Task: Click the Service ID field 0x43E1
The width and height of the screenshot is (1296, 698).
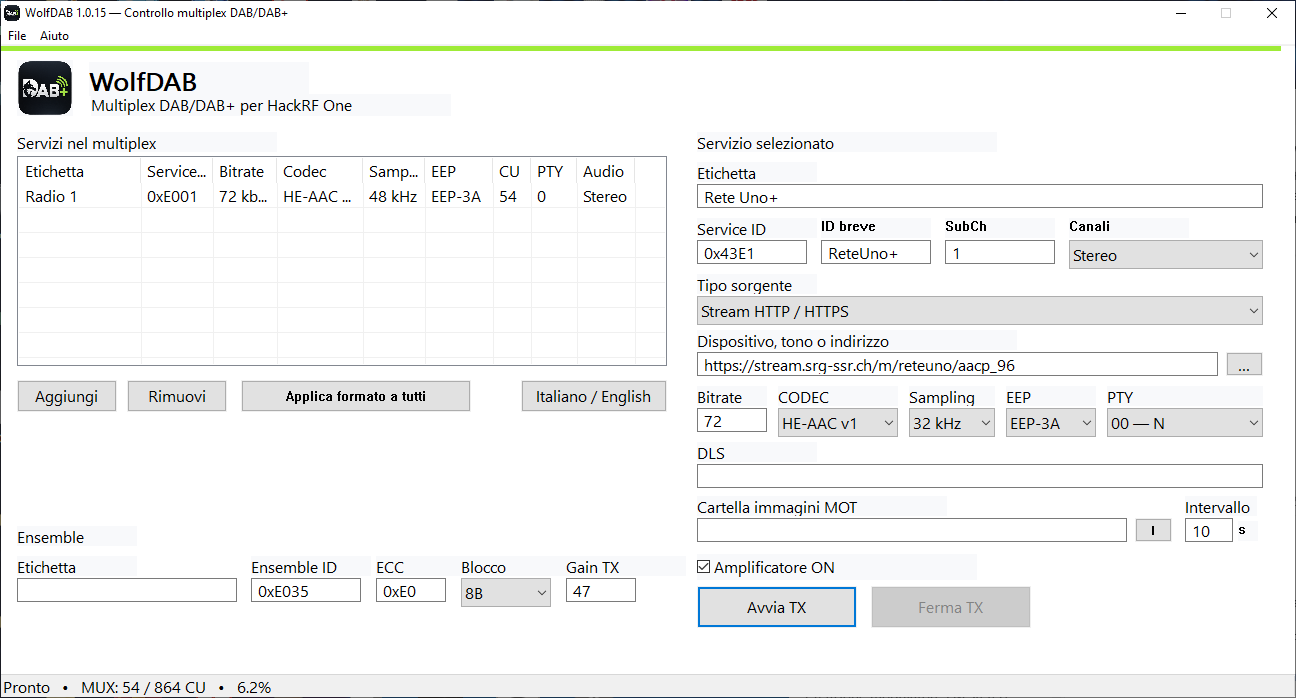Action: [x=752, y=252]
